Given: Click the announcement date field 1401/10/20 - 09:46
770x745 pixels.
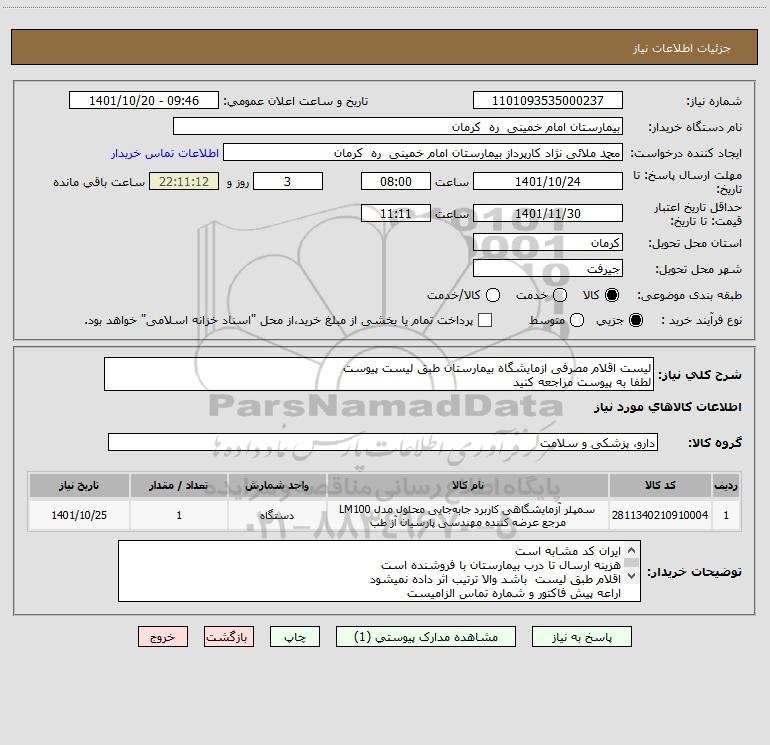Looking at the screenshot, I should point(144,101).
